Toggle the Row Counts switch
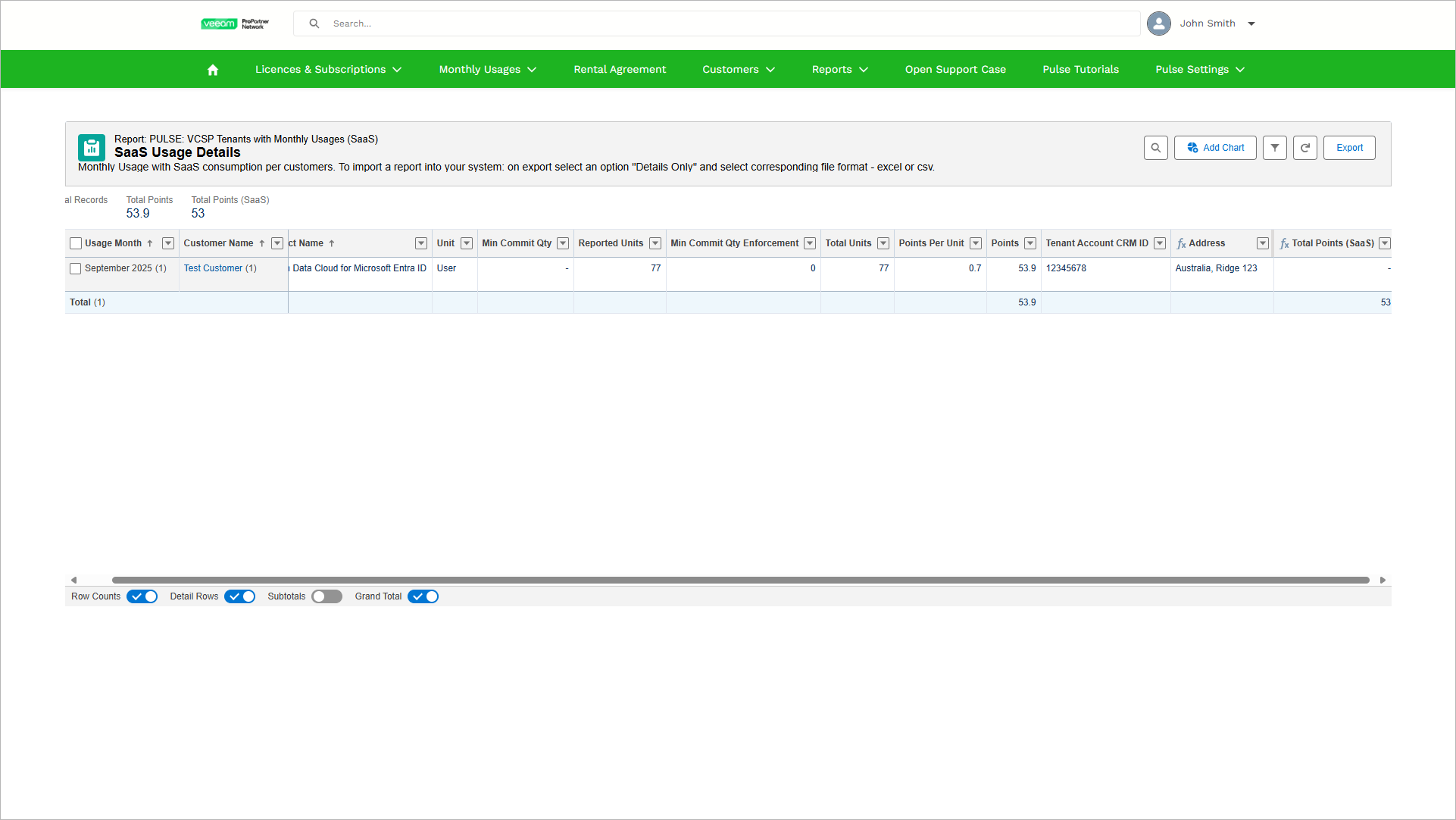Image resolution: width=1456 pixels, height=820 pixels. (142, 596)
